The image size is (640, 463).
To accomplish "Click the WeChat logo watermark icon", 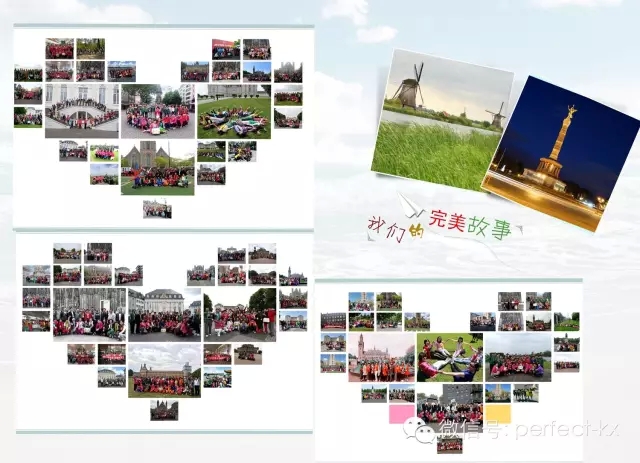I will 419,431.
